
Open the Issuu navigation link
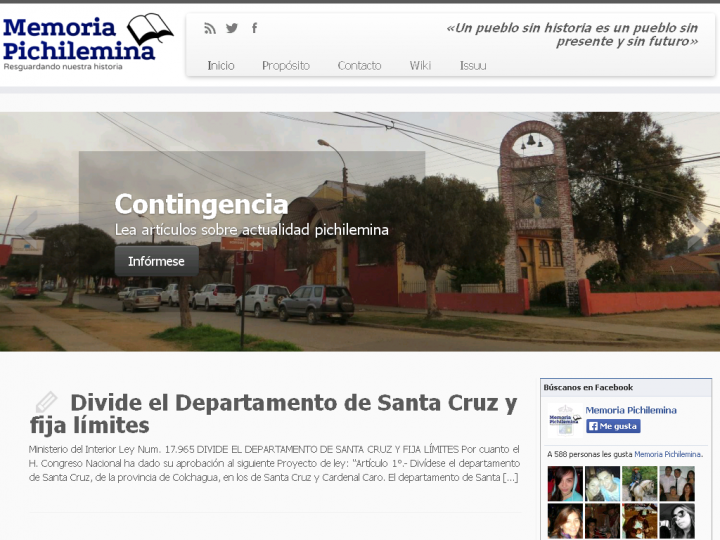pos(473,65)
